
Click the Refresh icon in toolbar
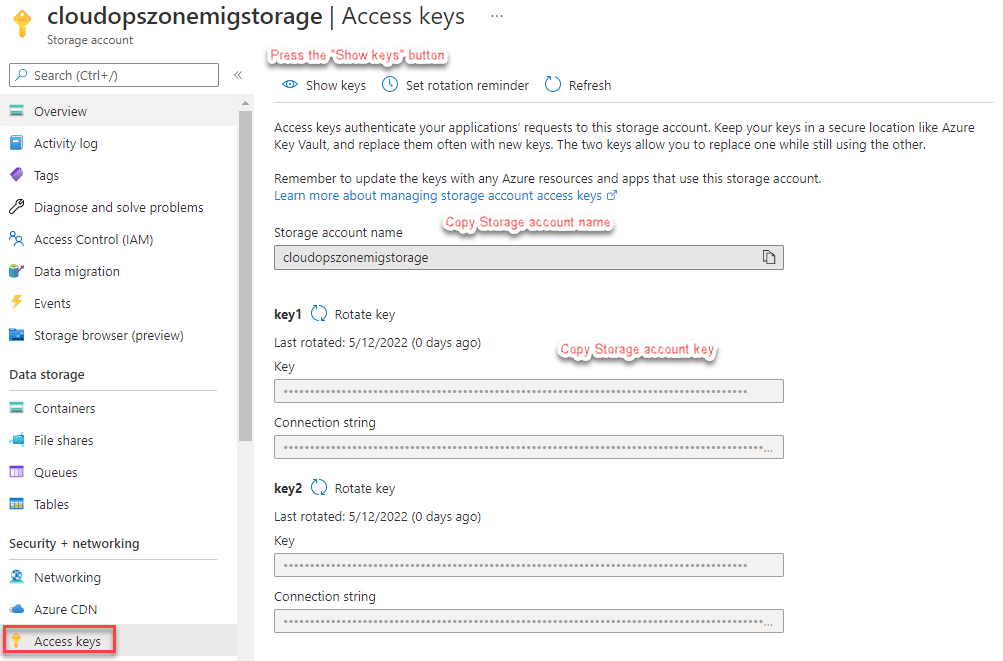(x=553, y=85)
